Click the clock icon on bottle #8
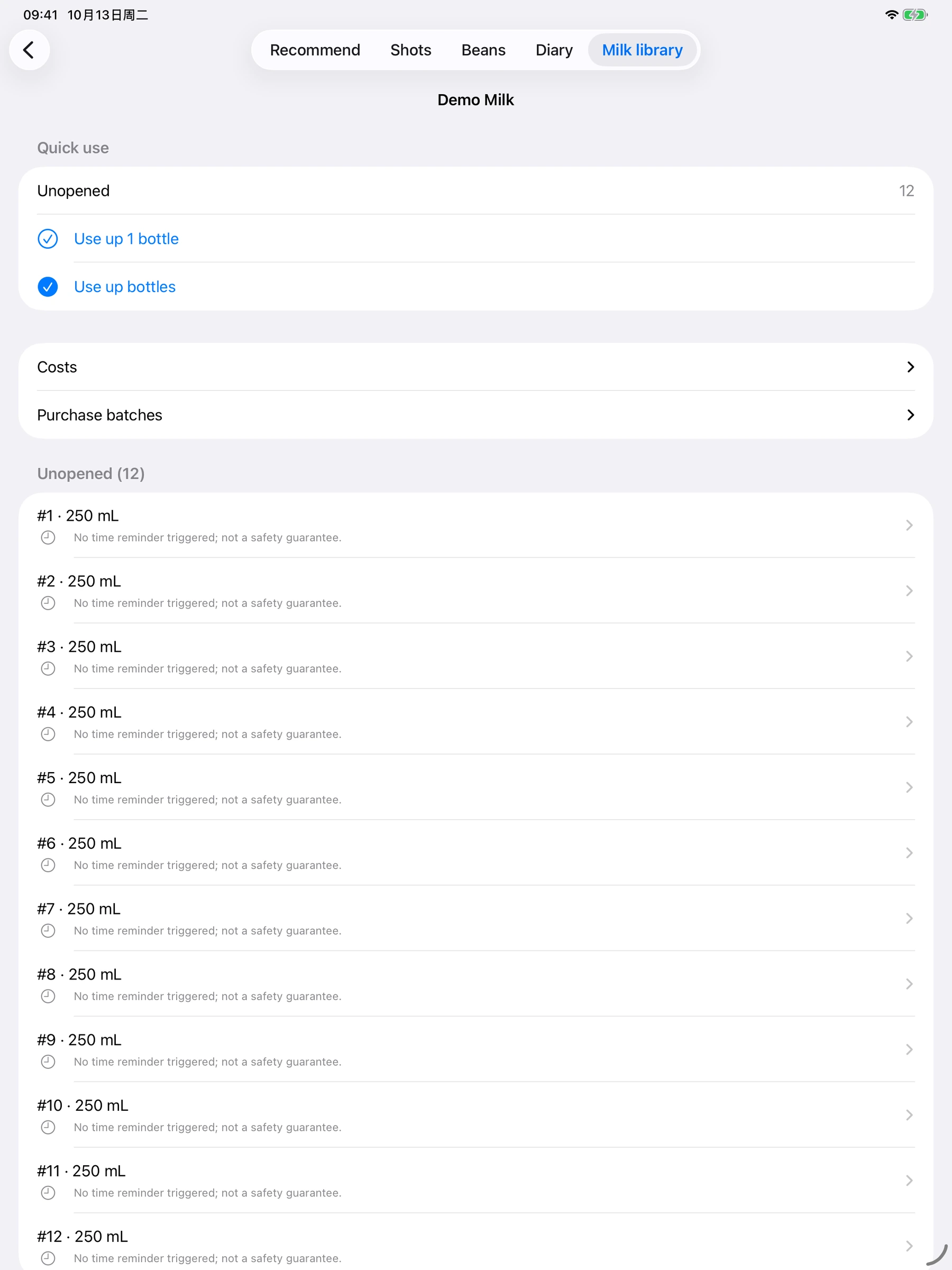The image size is (952, 1270). coord(48,995)
